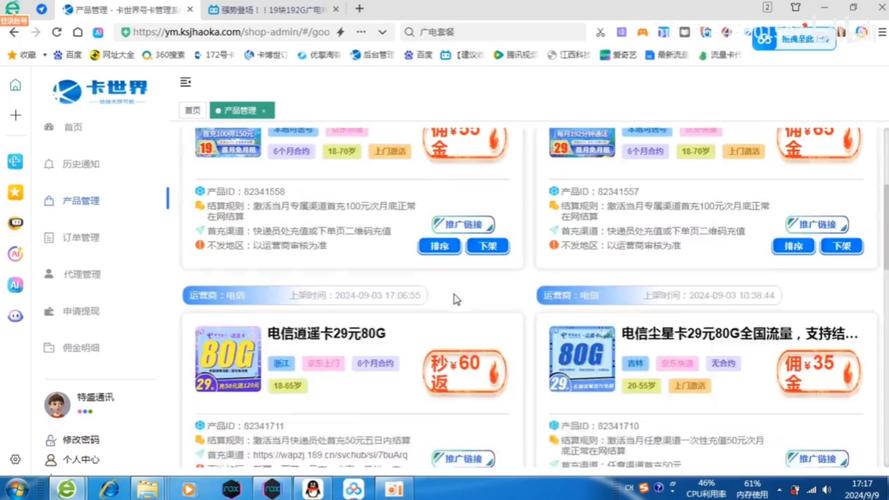The width and height of the screenshot is (889, 500).
Task: Click 修改密码 link in sidebar
Action: pyautogui.click(x=81, y=439)
